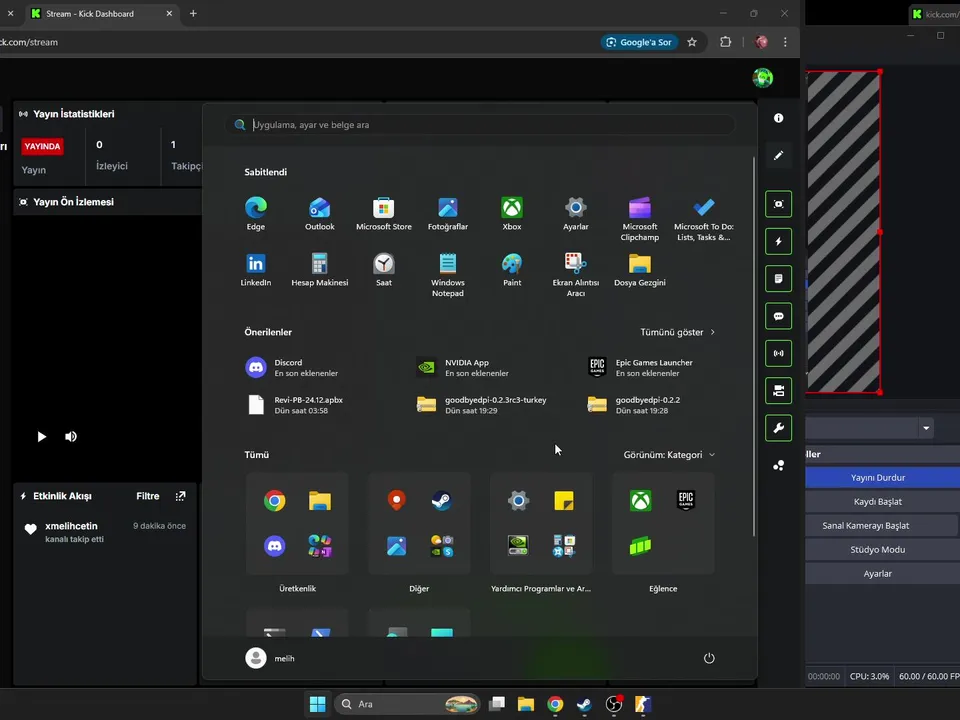Open recommended NVIDIA App
The height and width of the screenshot is (720, 960).
463,367
